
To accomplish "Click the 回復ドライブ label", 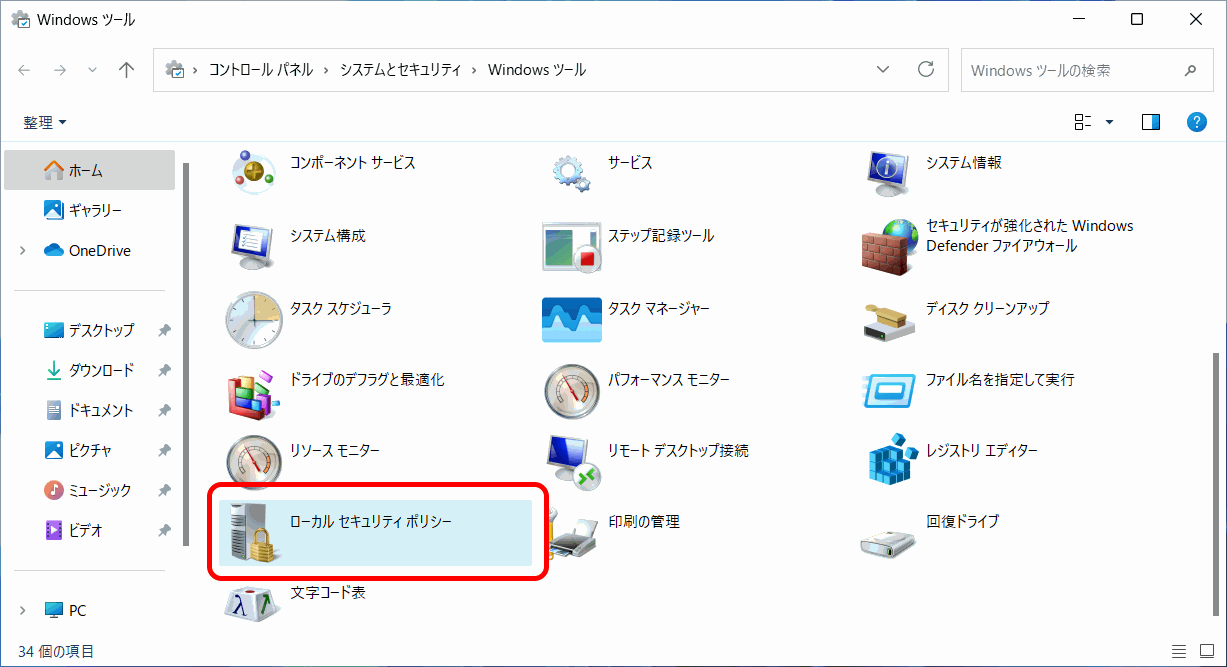I will tap(962, 521).
